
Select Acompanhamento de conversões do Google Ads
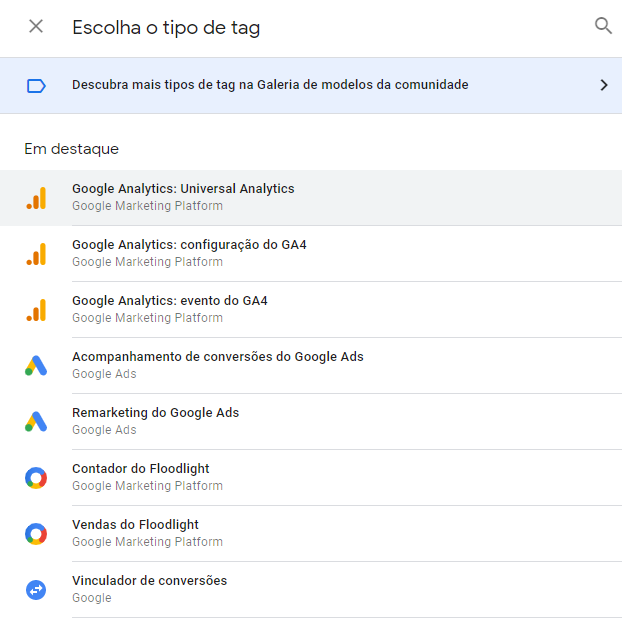pos(218,357)
